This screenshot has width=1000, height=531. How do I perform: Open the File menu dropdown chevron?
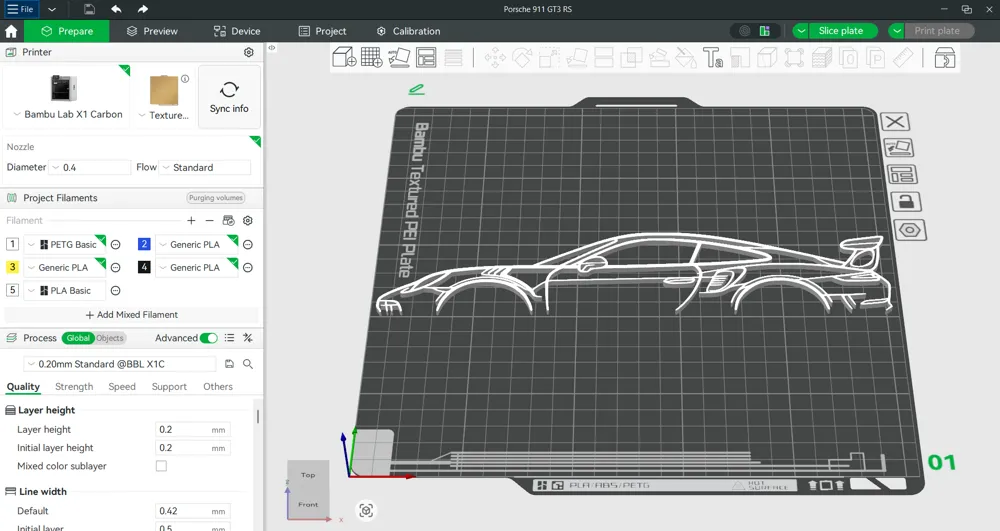point(52,10)
